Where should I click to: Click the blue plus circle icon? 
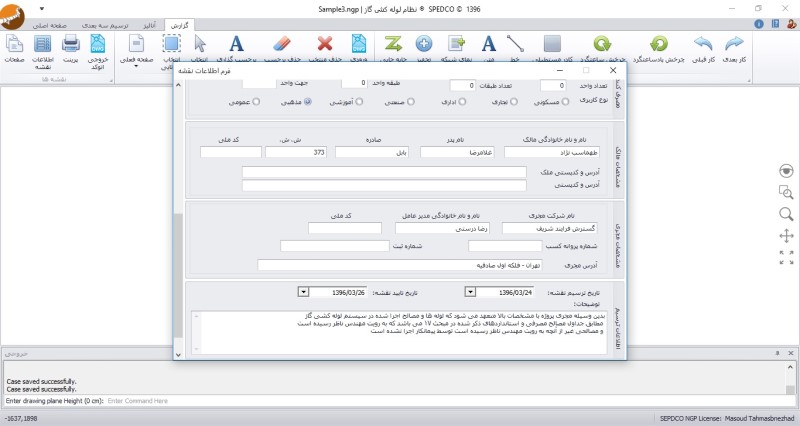click(x=423, y=44)
